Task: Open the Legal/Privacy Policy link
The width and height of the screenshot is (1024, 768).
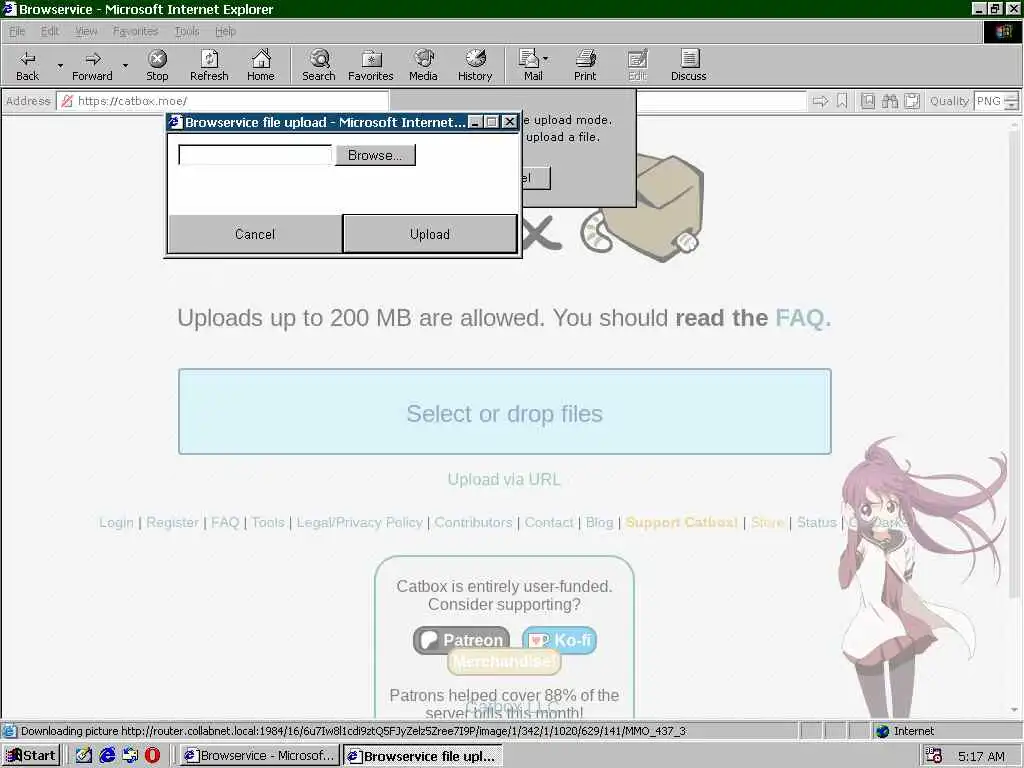Action: (359, 522)
